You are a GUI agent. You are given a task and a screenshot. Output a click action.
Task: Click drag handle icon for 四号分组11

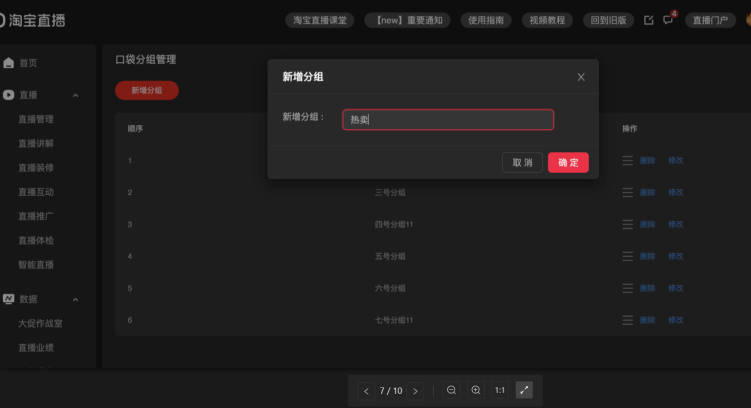click(627, 224)
